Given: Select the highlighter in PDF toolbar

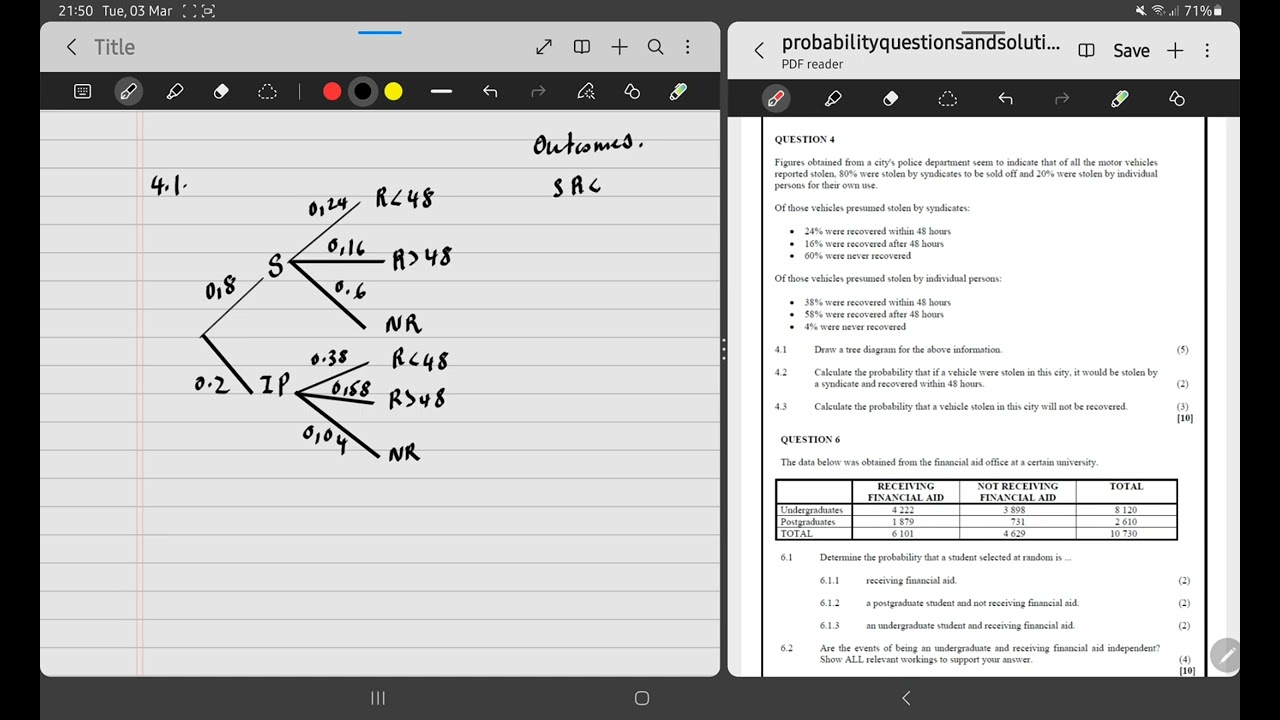Looking at the screenshot, I should point(833,98).
